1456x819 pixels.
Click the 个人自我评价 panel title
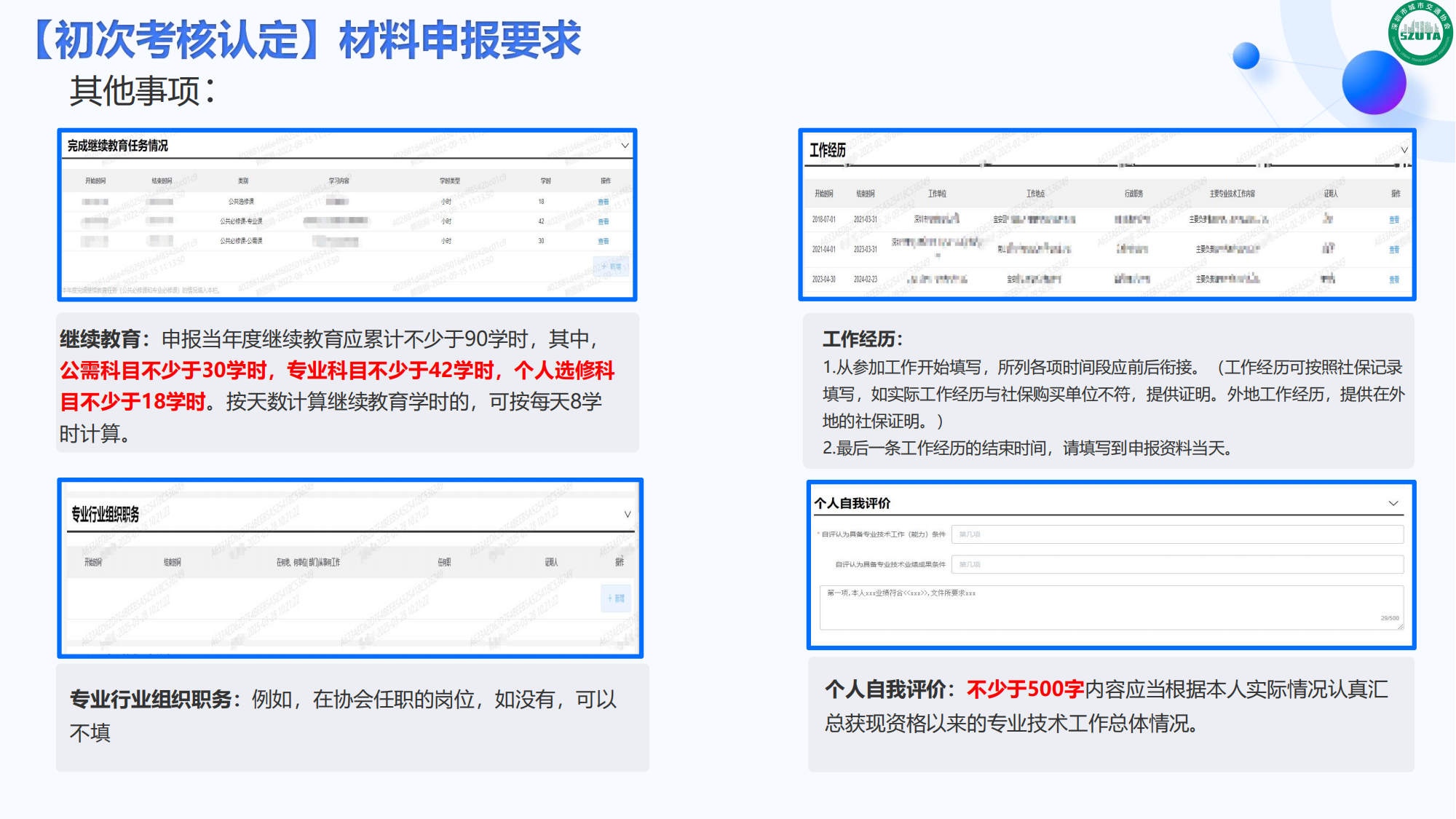click(x=852, y=503)
